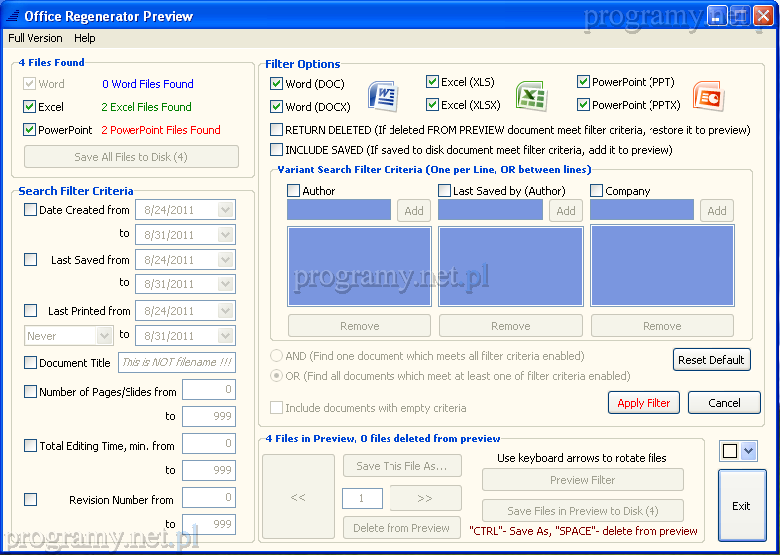Viewport: 780px width, 555px height.
Task: Enable the Author search criteria
Action: click(x=294, y=191)
